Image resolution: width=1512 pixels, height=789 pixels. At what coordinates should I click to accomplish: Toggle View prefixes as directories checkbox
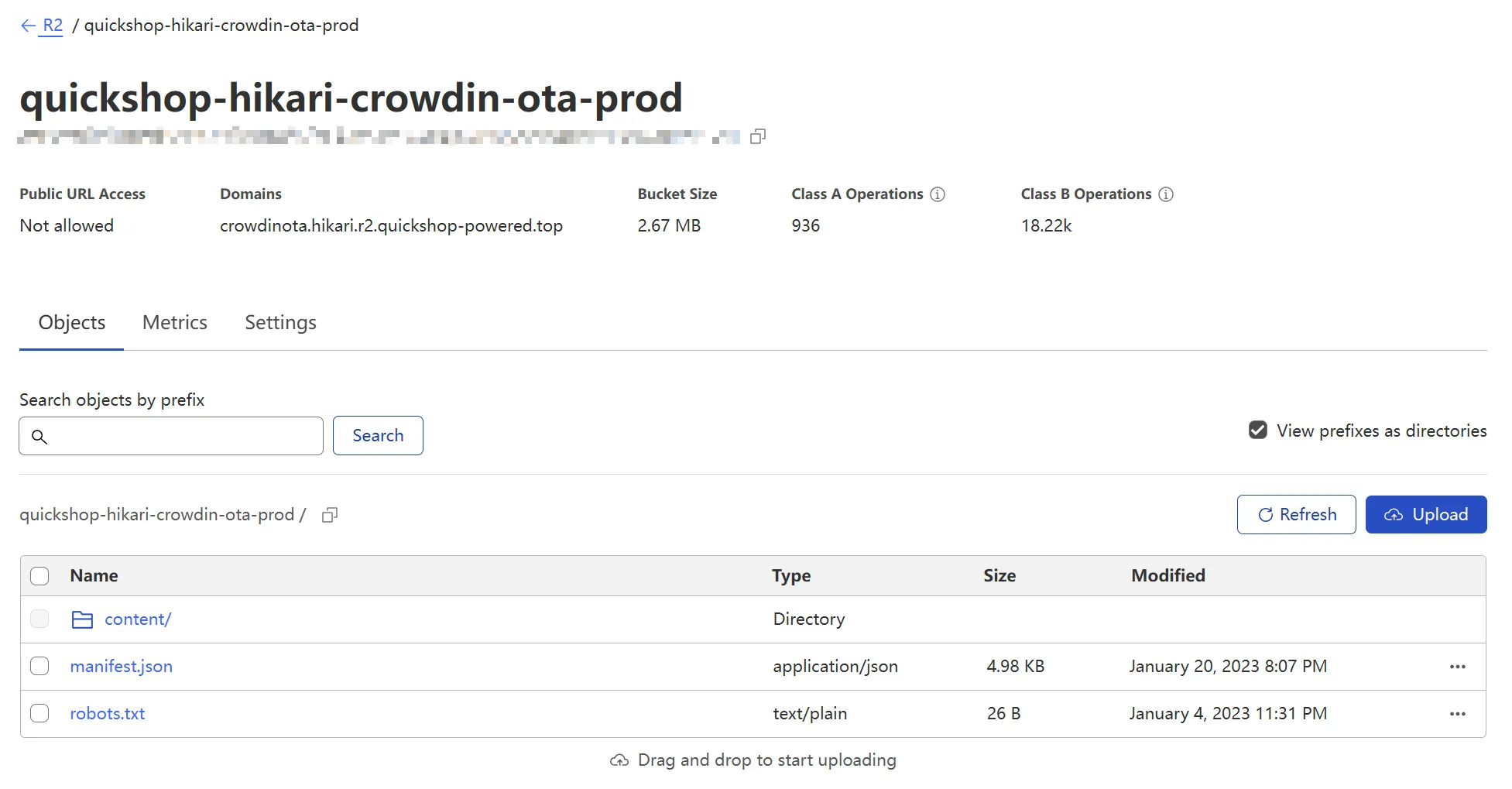[x=1258, y=431]
